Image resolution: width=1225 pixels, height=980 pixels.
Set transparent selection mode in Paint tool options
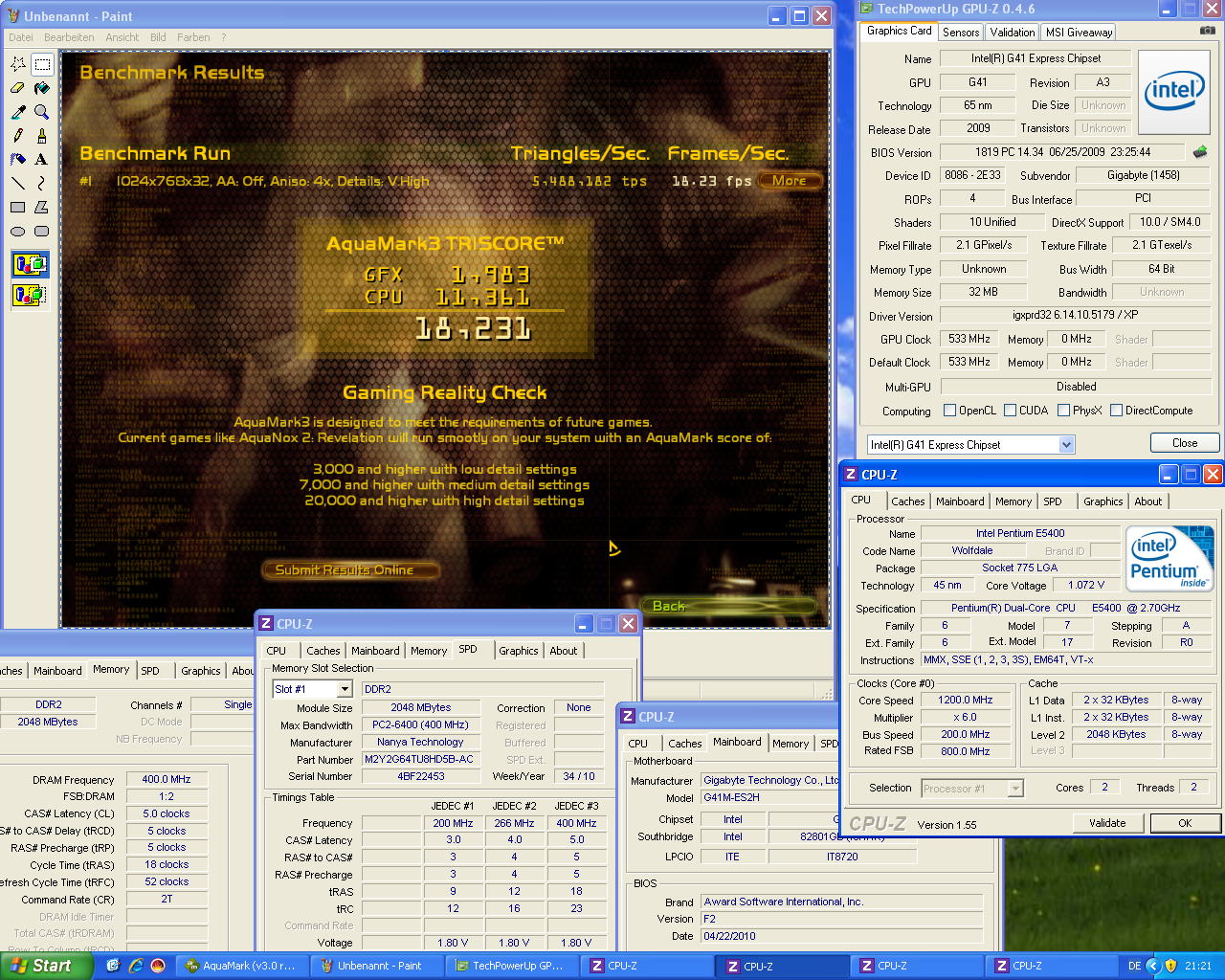tap(30, 295)
